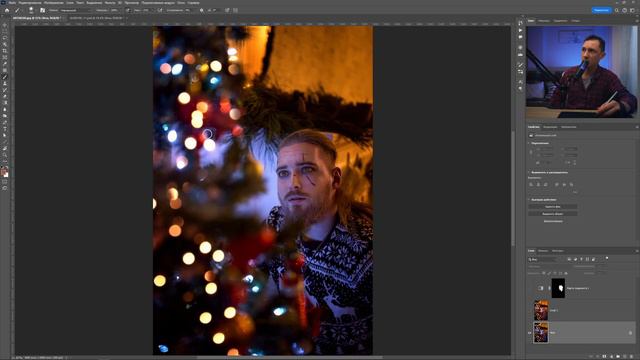The width and height of the screenshot is (640, 360).
Task: Create new adjustment layer icon
Action: pos(611,356)
